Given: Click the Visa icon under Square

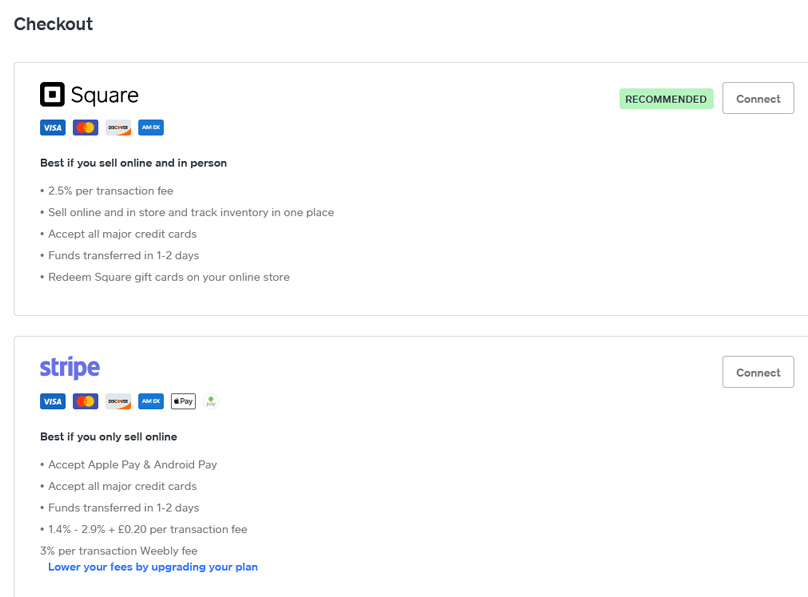Looking at the screenshot, I should 53,128.
